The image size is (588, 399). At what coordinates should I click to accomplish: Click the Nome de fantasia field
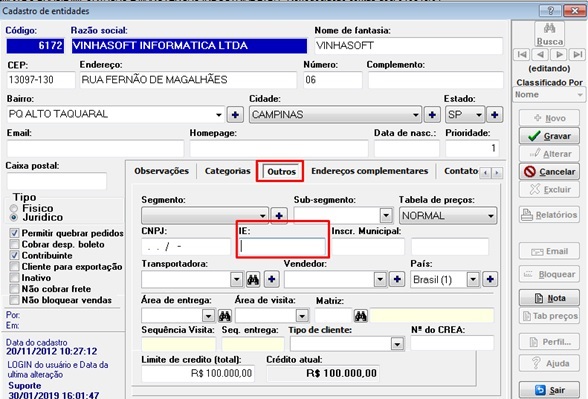pyautogui.click(x=408, y=46)
